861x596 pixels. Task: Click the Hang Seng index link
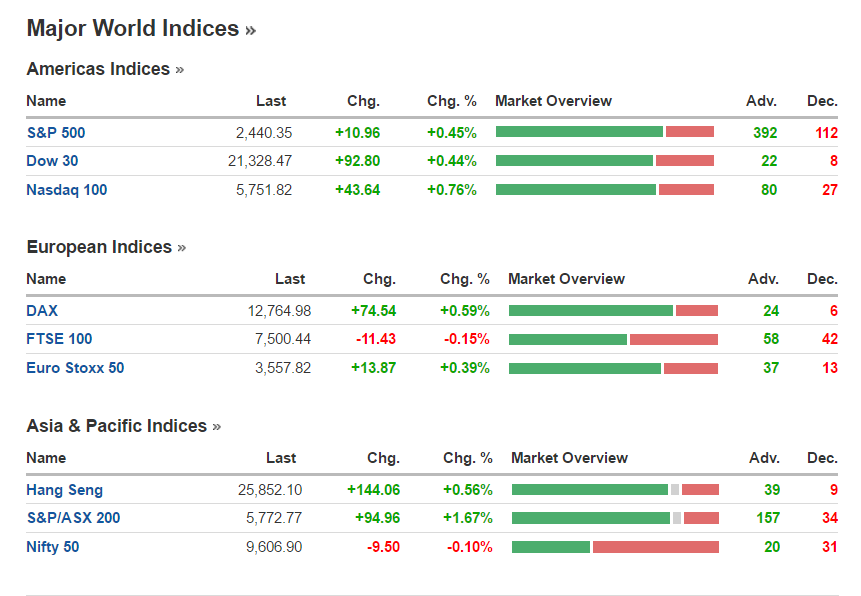pyautogui.click(x=64, y=490)
